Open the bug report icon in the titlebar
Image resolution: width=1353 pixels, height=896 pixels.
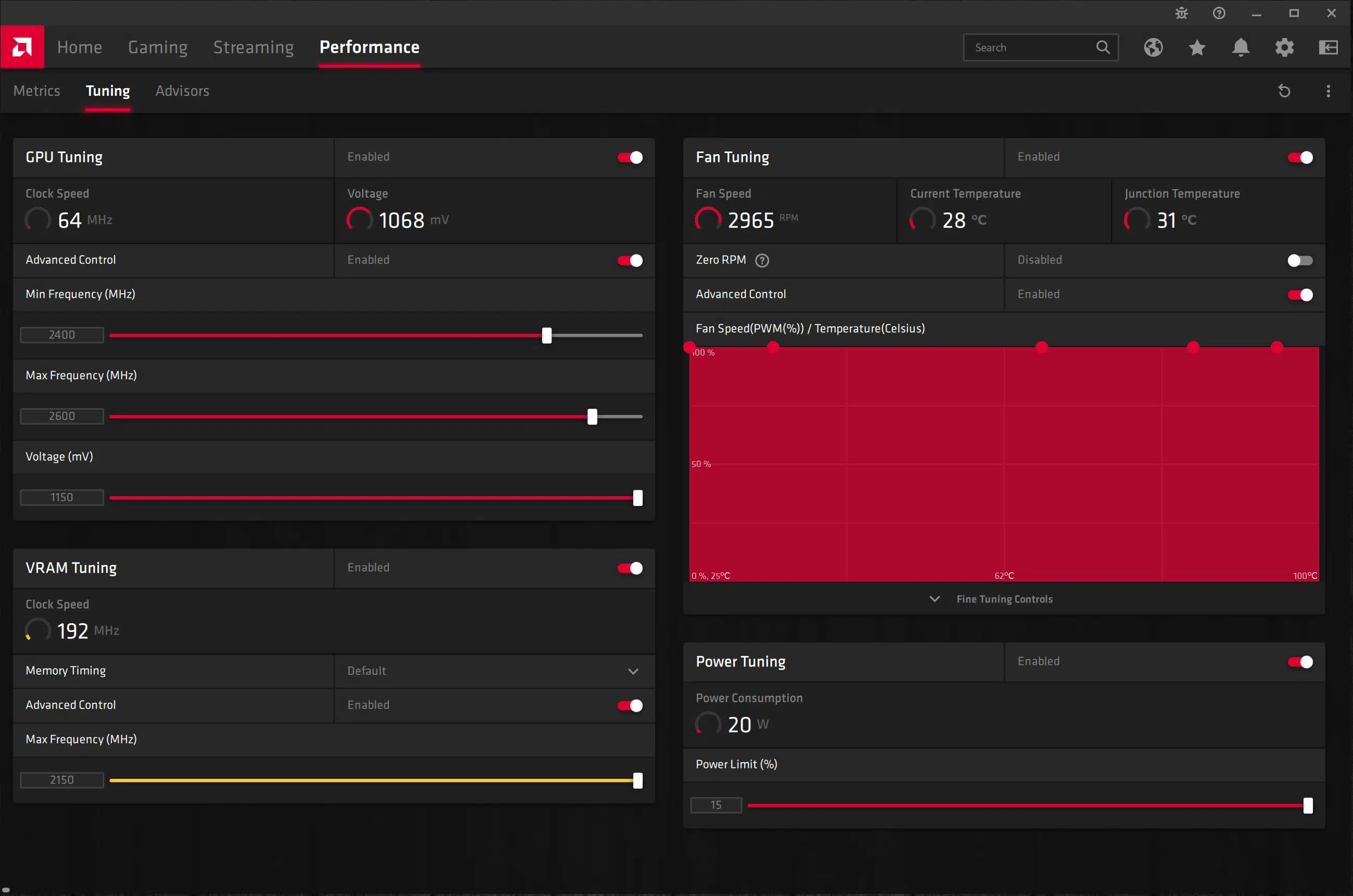(1181, 12)
